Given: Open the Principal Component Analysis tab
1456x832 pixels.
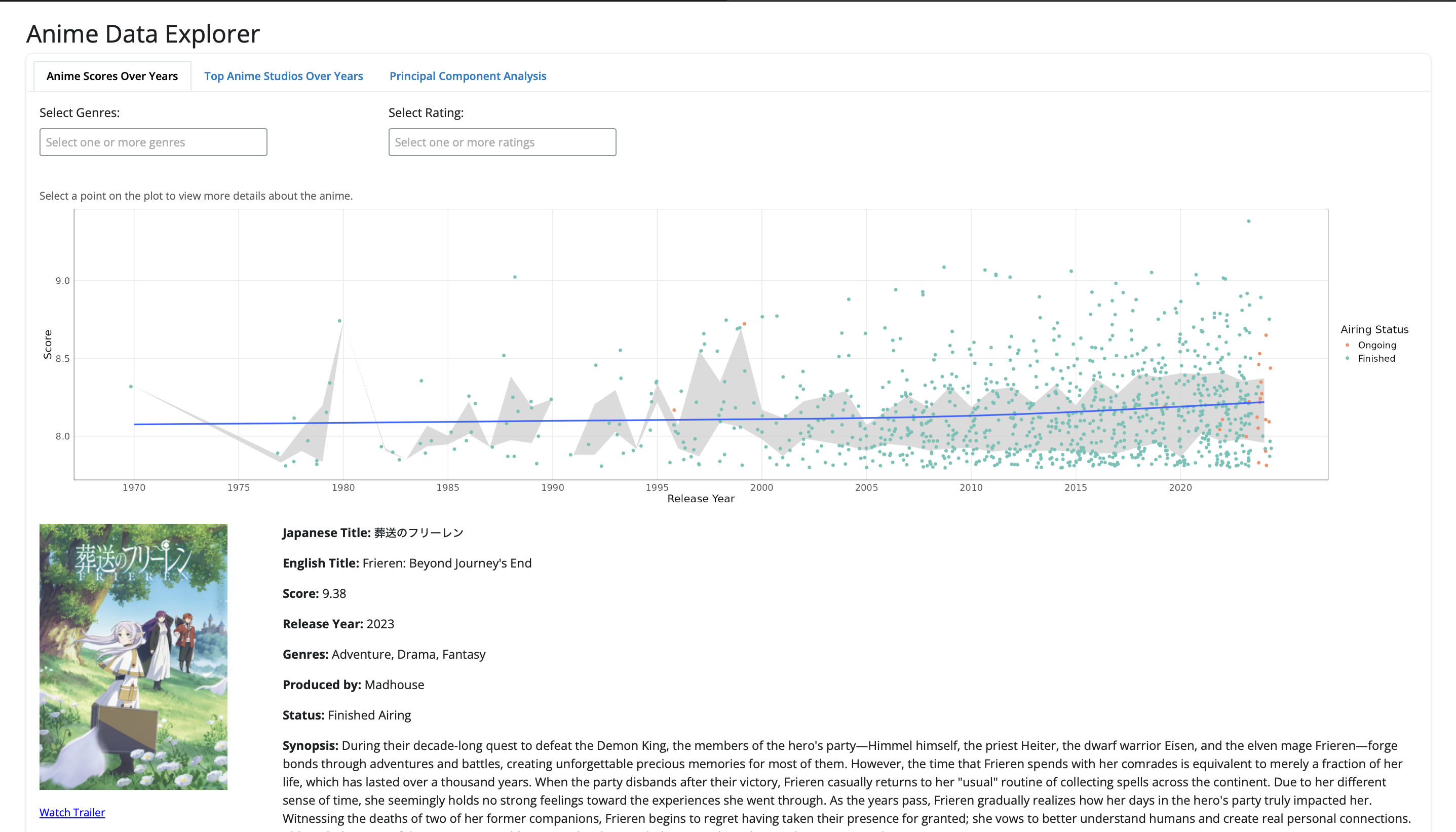Looking at the screenshot, I should coord(467,75).
